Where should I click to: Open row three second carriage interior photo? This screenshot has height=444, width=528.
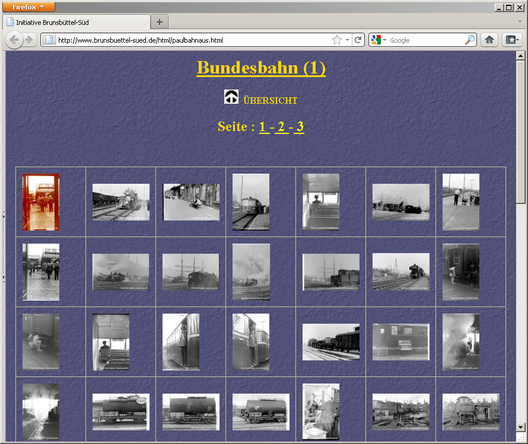point(111,342)
